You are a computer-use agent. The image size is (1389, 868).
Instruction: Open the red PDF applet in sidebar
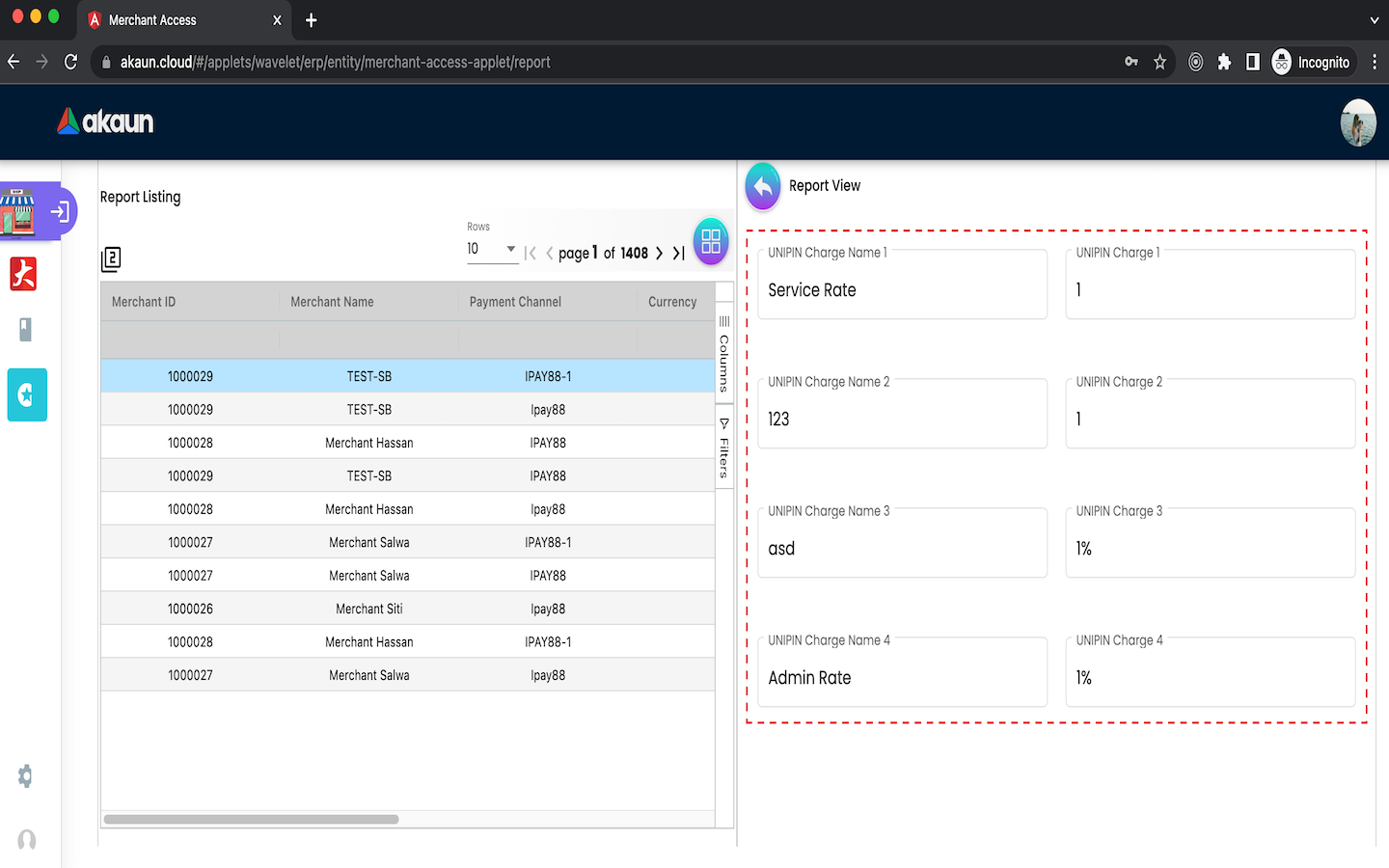click(x=23, y=274)
